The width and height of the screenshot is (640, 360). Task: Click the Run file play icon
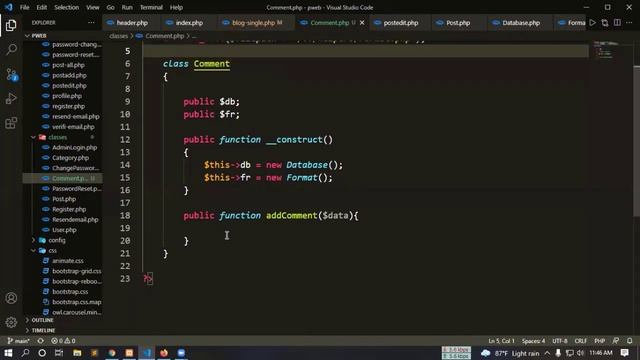(593, 23)
